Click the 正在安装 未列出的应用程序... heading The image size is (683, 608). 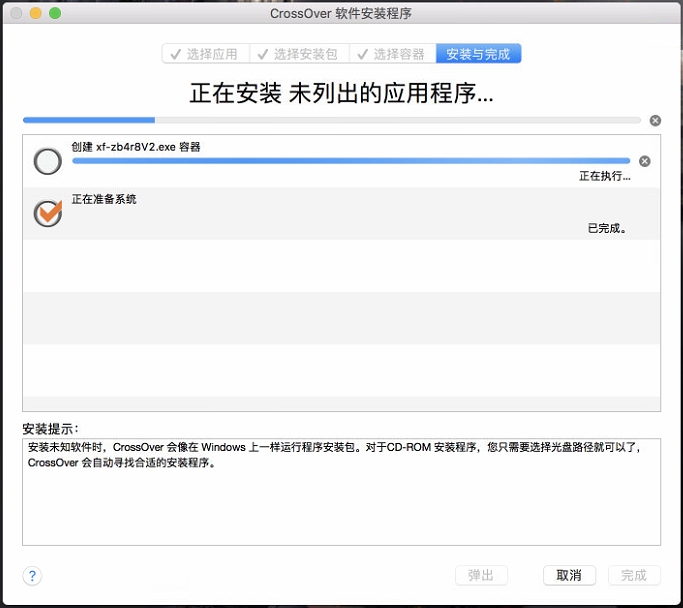342,93
